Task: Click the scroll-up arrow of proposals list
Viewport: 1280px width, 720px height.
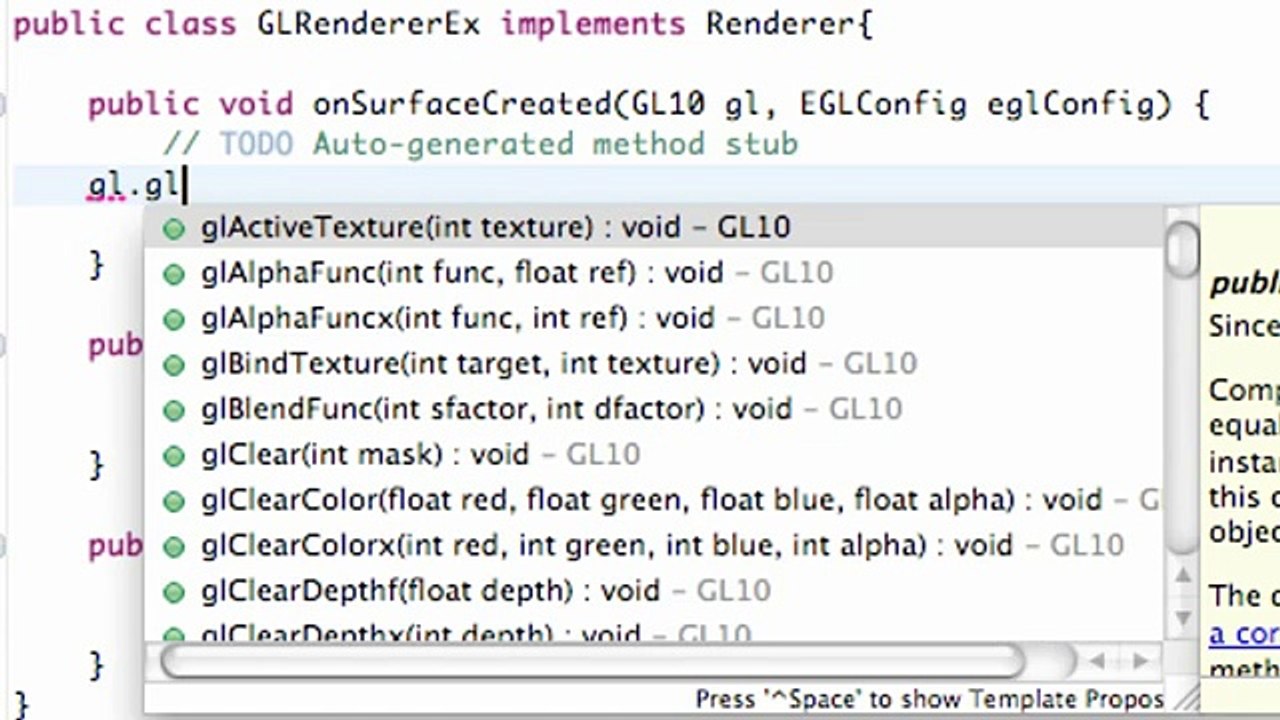Action: (1183, 575)
